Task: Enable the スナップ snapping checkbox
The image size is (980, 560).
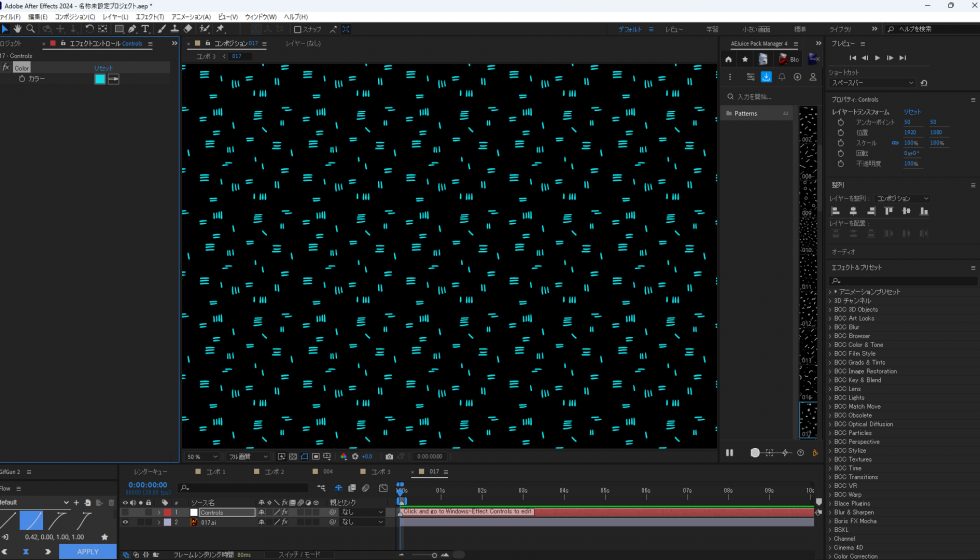Action: pos(298,29)
